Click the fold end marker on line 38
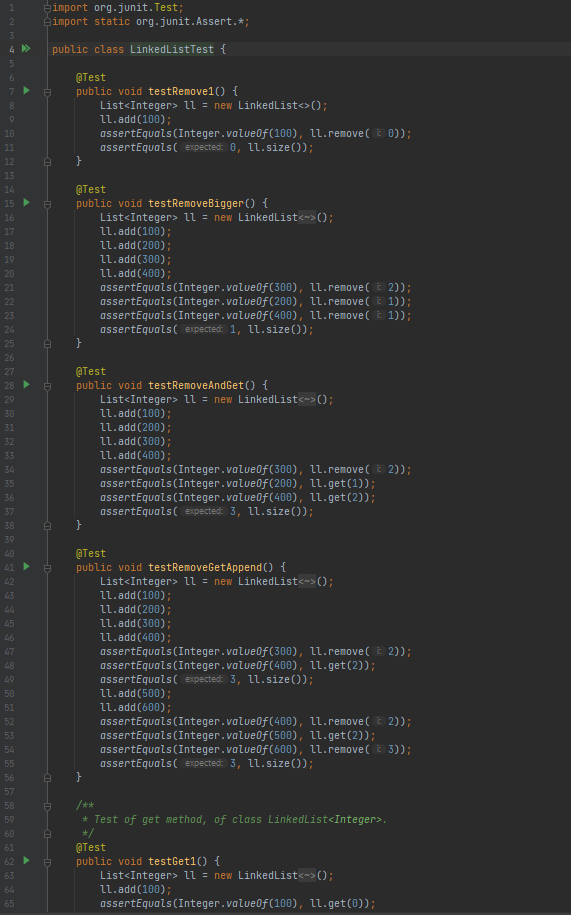This screenshot has height=915, width=571. click(47, 526)
